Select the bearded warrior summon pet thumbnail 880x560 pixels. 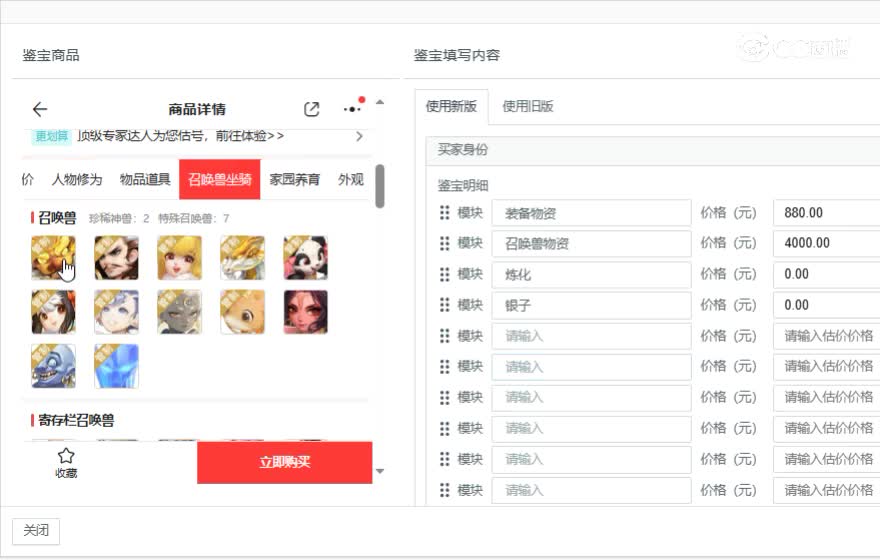point(116,258)
